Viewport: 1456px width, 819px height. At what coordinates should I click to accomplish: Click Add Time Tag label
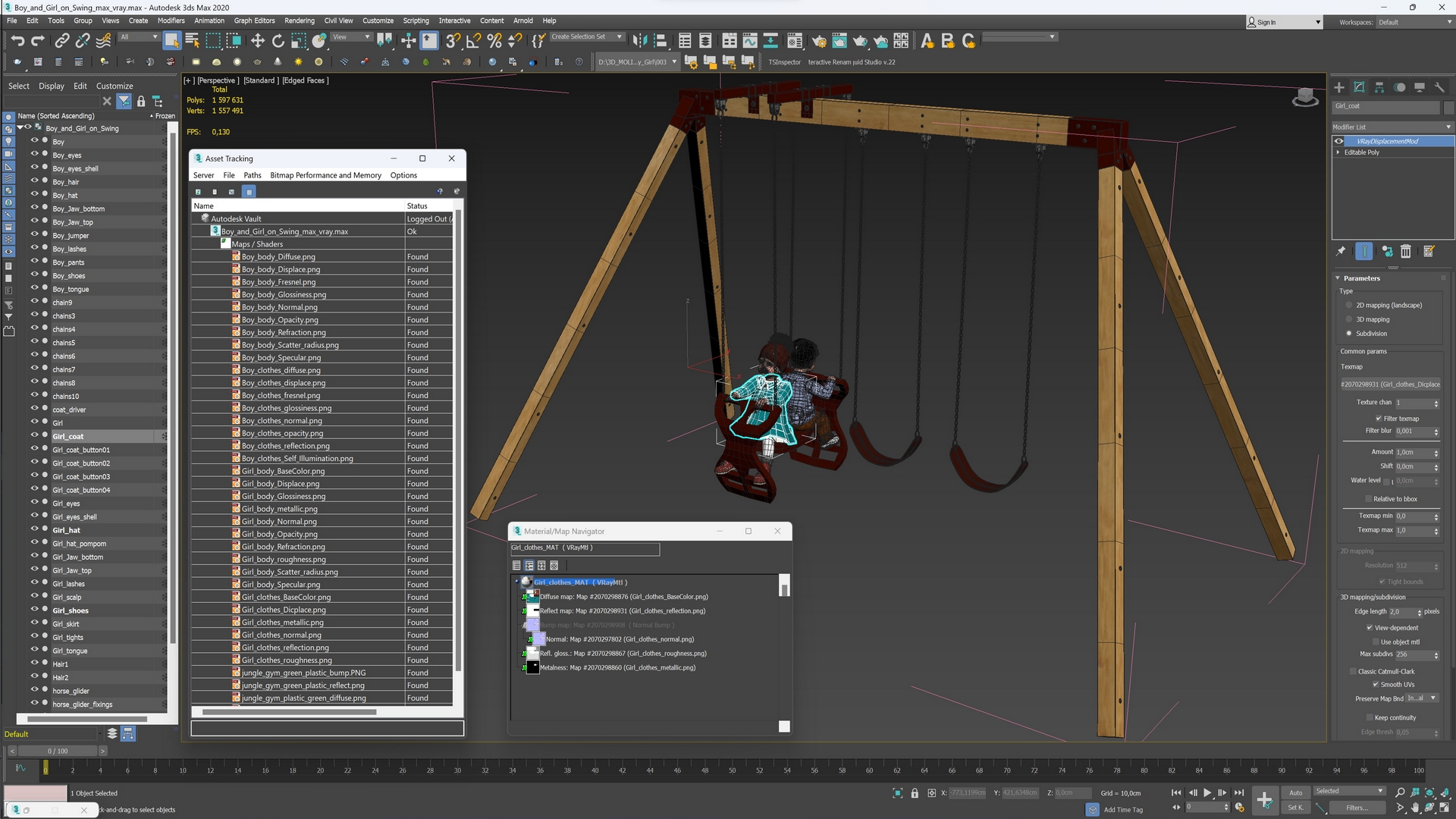1123,810
